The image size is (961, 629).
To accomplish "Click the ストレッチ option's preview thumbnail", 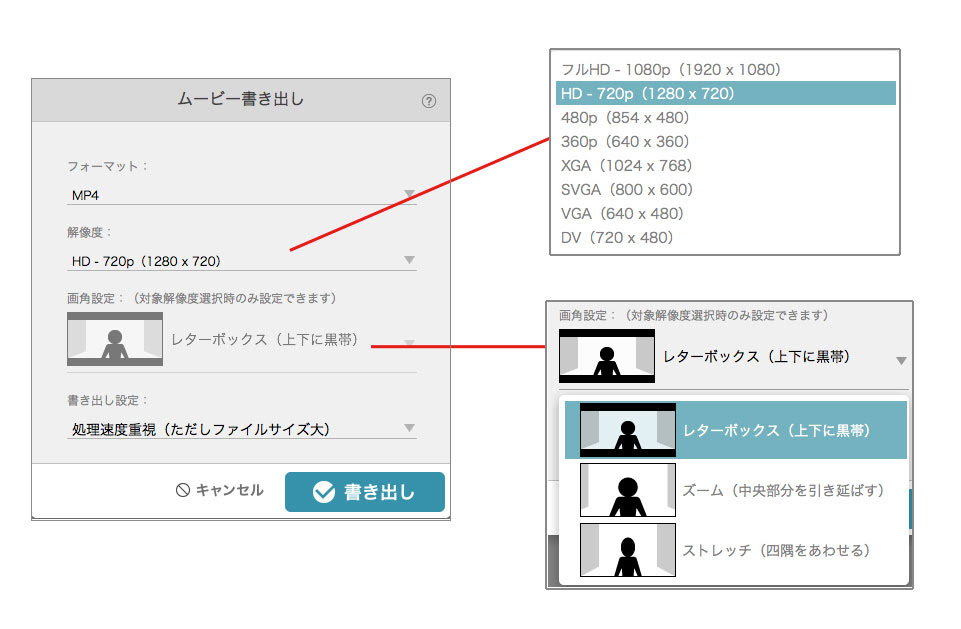I will tap(628, 550).
